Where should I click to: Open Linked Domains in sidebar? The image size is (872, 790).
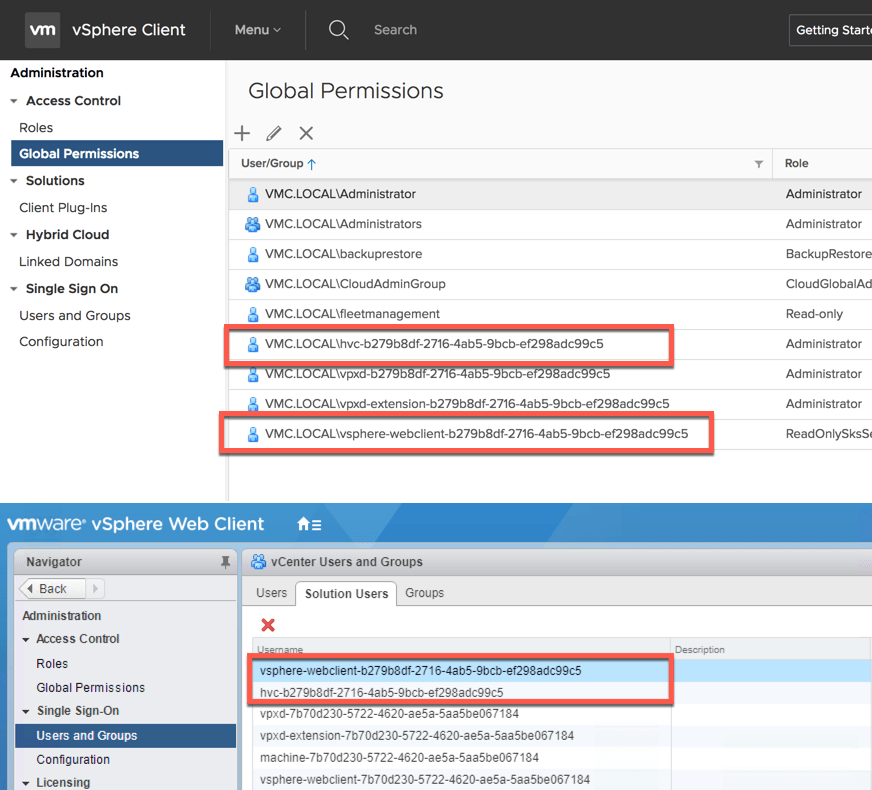pos(68,262)
